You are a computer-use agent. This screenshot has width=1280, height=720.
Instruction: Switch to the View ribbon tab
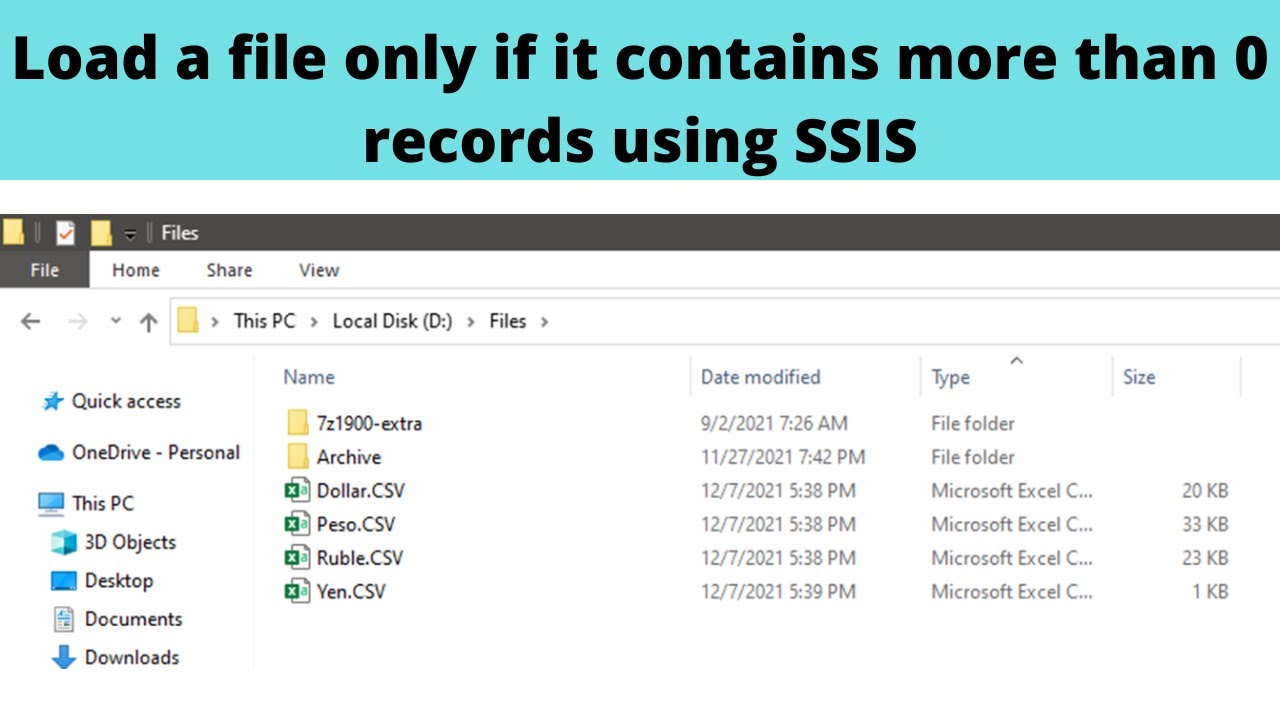[x=319, y=270]
